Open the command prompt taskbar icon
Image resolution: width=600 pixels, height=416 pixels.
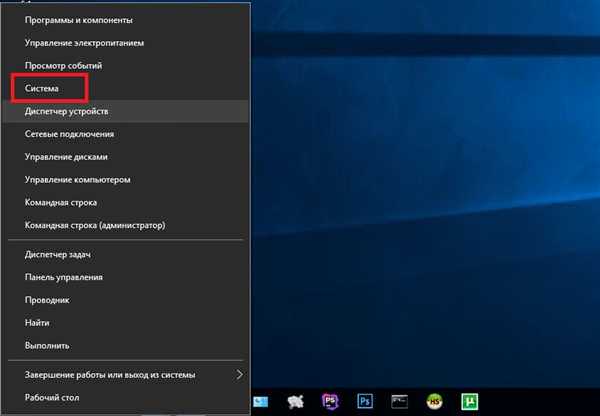[399, 401]
